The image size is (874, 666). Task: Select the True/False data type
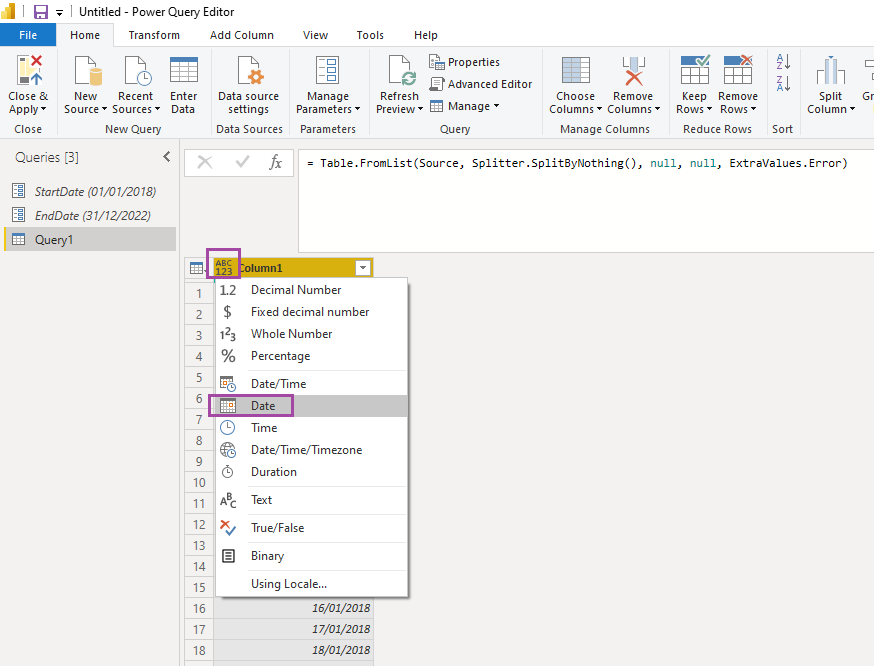pyautogui.click(x=312, y=528)
